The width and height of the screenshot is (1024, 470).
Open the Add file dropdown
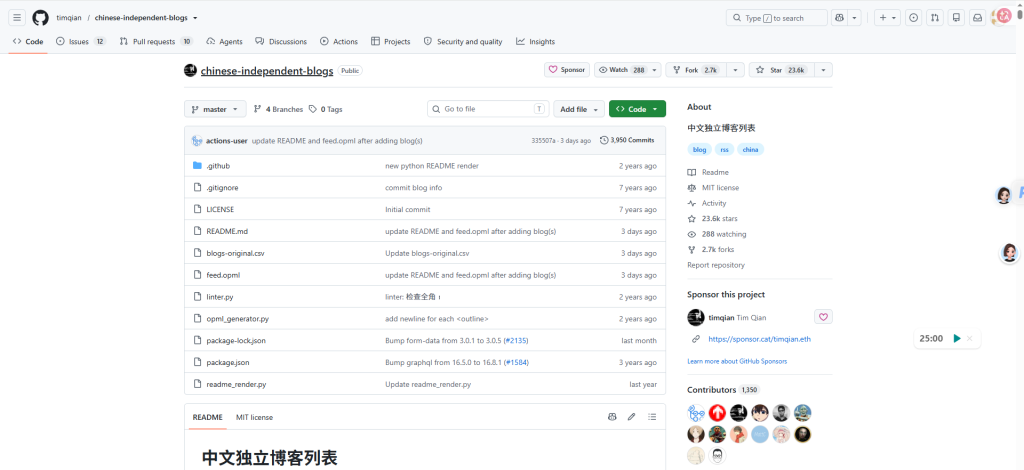tap(579, 109)
